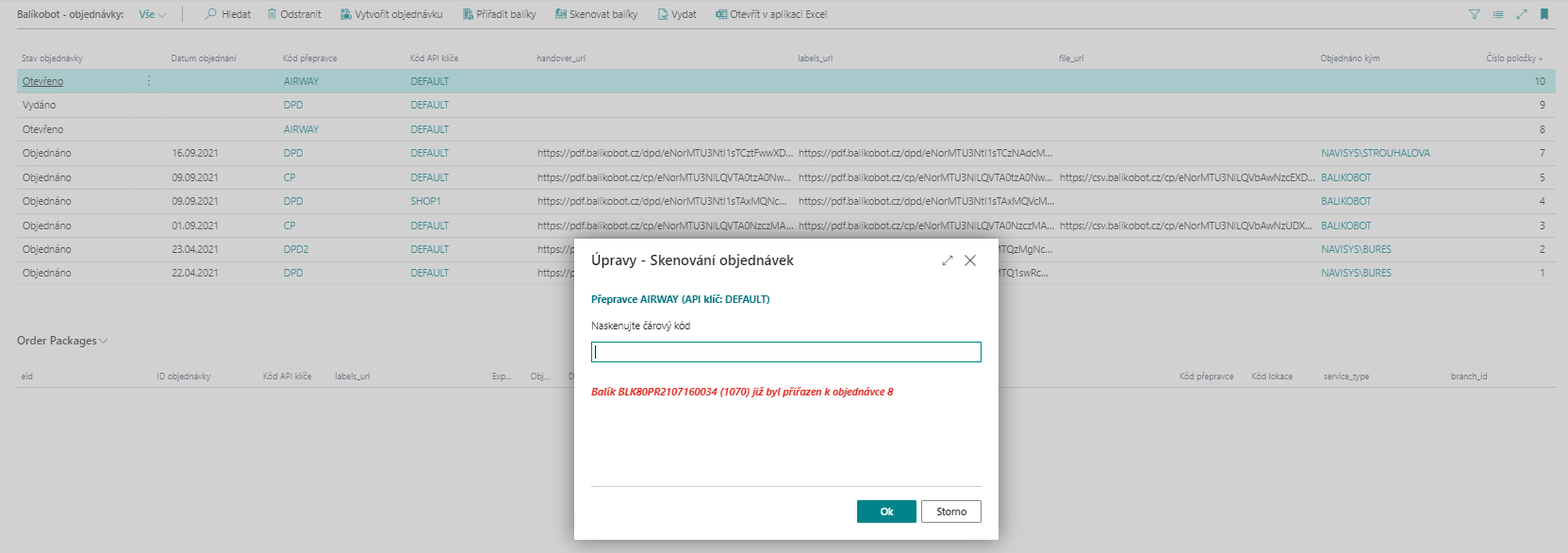Image resolution: width=1568 pixels, height=553 pixels.
Task: Click Vytvořit objednávku toolbar action
Action: [x=399, y=14]
